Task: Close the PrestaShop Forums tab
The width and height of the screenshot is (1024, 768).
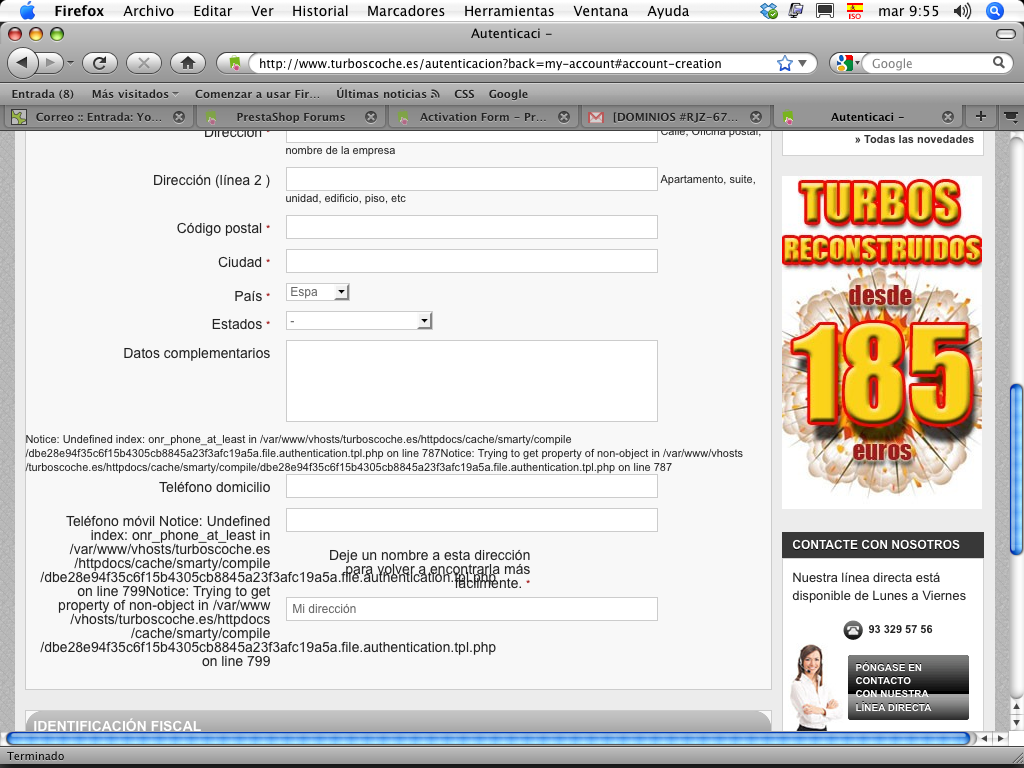Action: 370,117
